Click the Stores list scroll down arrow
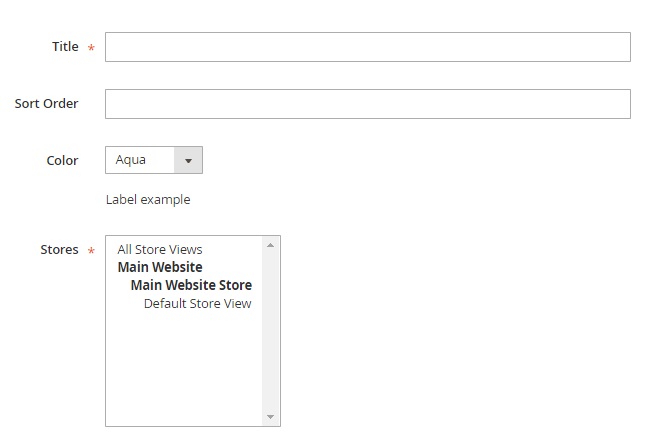The height and width of the screenshot is (445, 645). pos(270,417)
